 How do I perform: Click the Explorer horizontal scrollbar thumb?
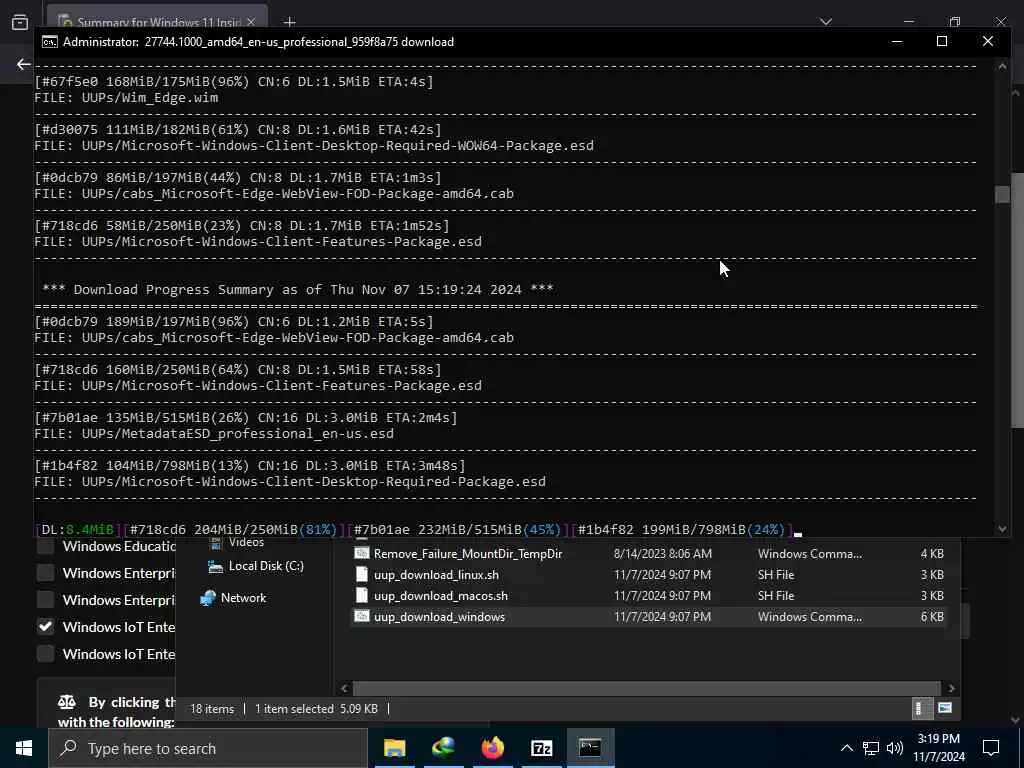[647, 688]
